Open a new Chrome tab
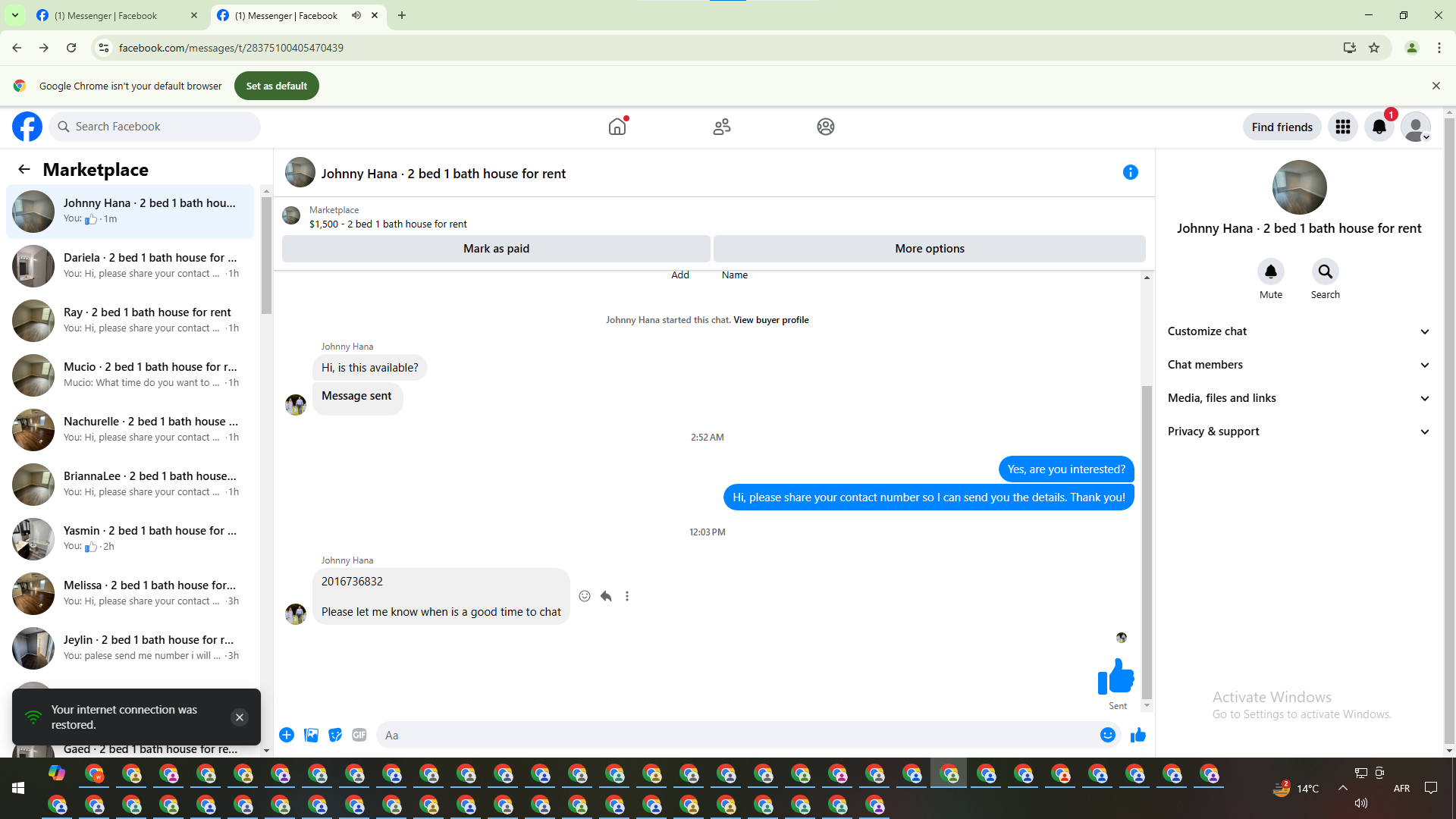1456x819 pixels. tap(402, 15)
